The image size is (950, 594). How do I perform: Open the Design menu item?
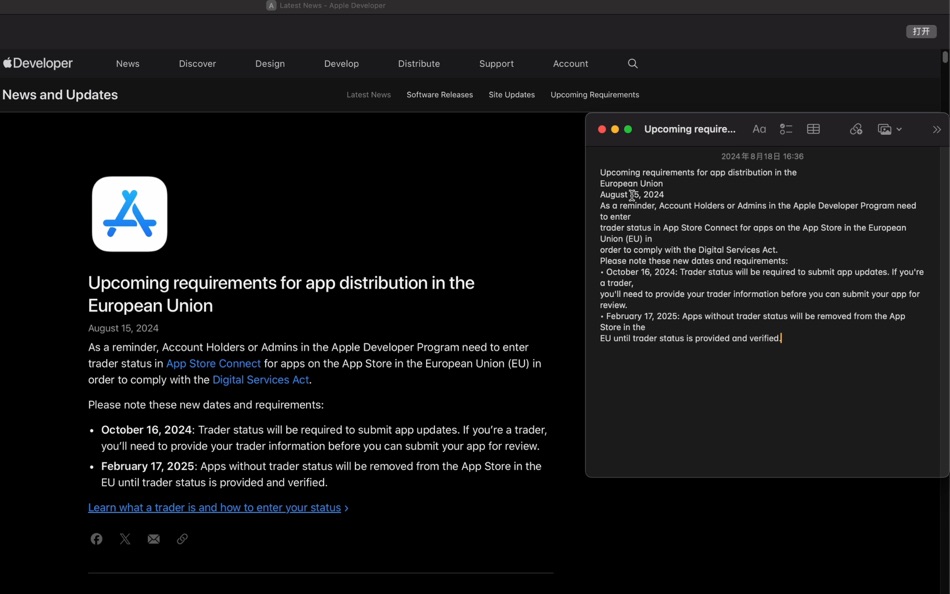(270, 64)
